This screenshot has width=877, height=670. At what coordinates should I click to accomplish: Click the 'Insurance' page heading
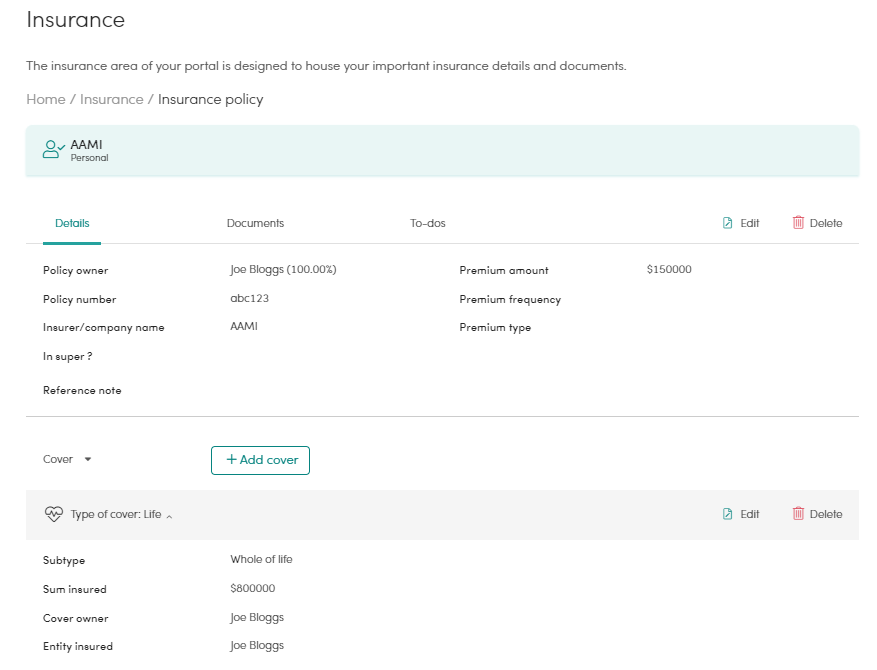(76, 20)
